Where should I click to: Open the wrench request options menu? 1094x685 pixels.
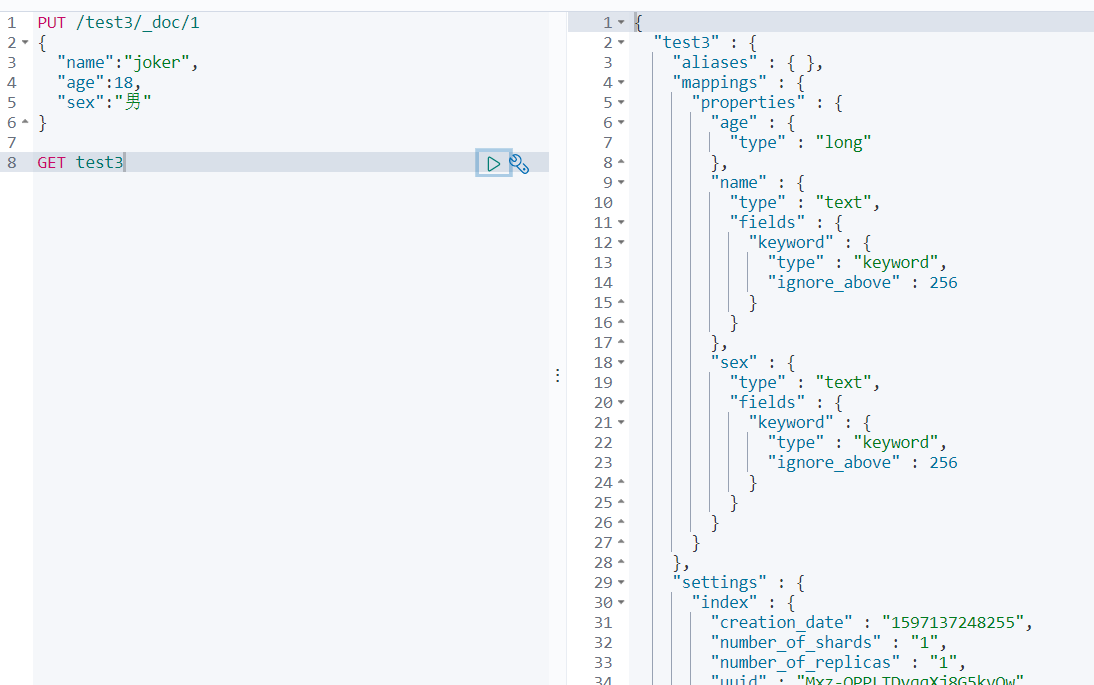[519, 164]
